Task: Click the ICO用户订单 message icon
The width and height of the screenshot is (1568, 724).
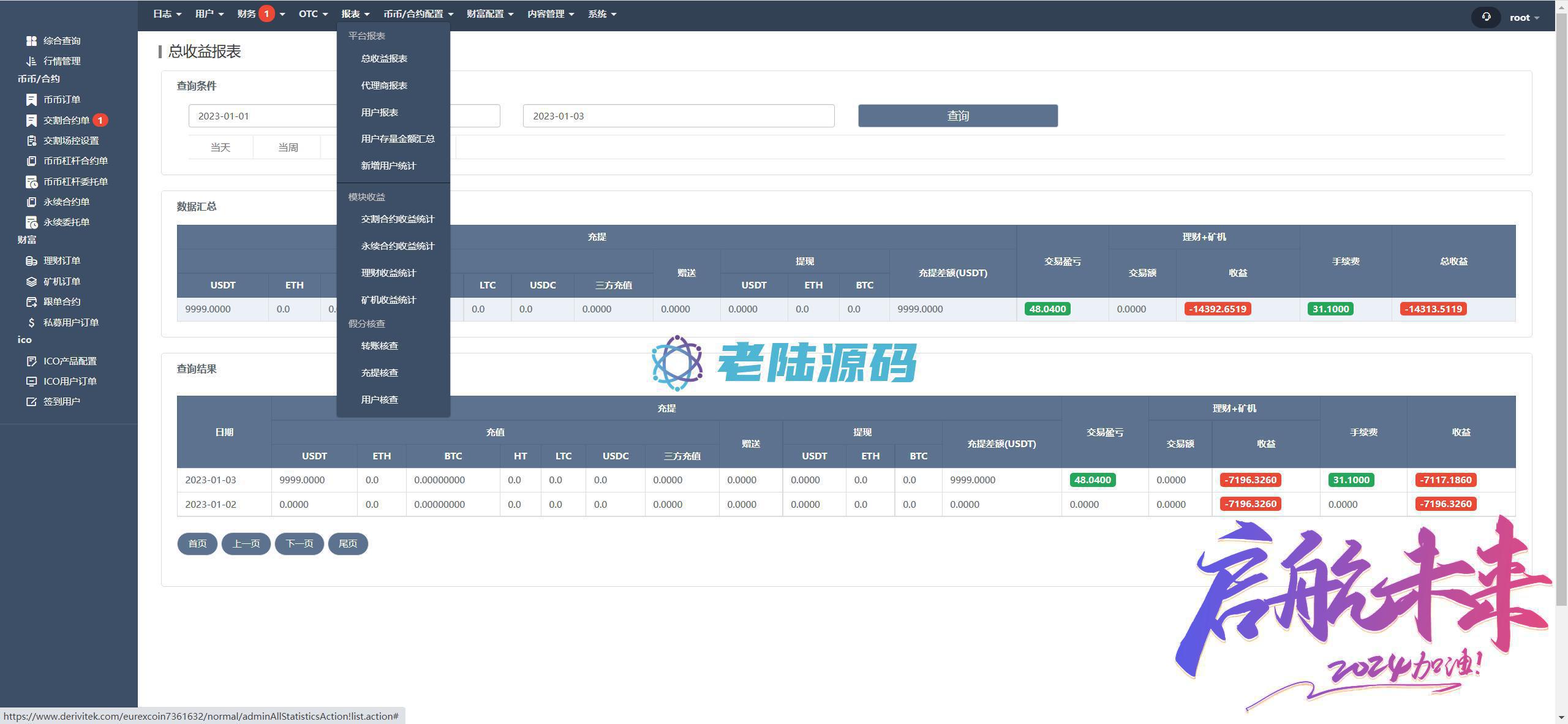Action: 31,381
